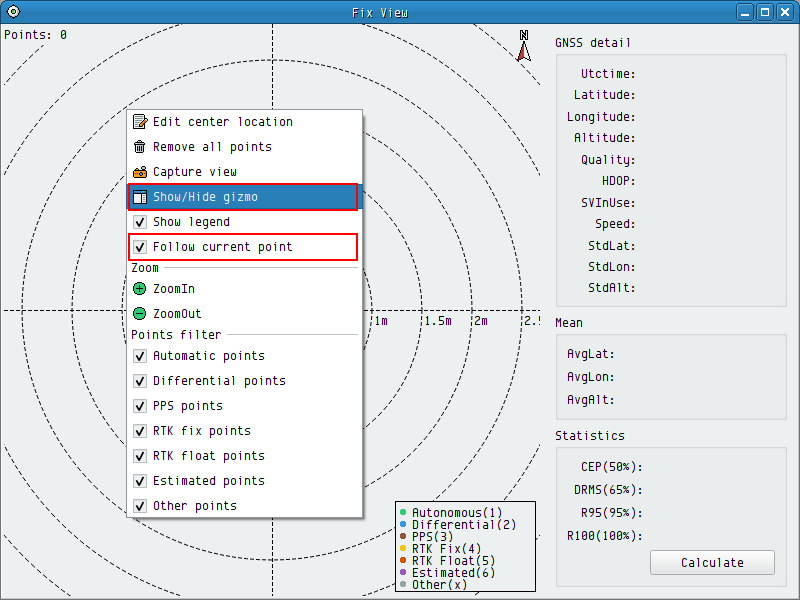The width and height of the screenshot is (800, 600).
Task: Choose ZoomOut from the Zoom section
Action: point(244,314)
